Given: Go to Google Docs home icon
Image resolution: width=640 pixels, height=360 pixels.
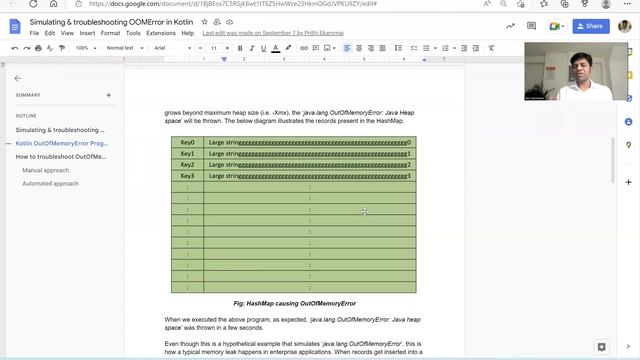Looking at the screenshot, I should pos(15,27).
